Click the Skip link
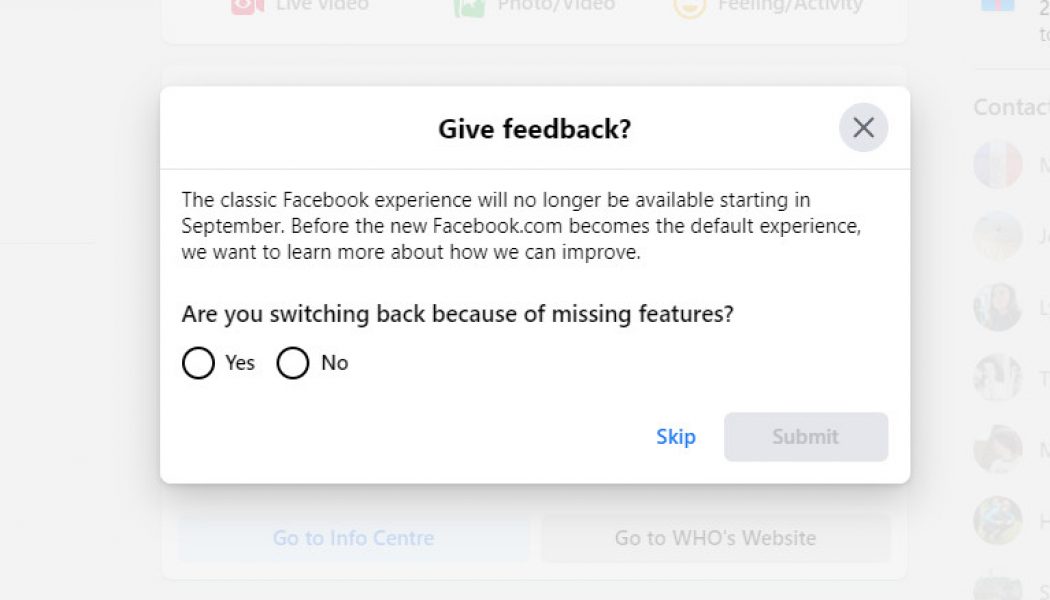The width and height of the screenshot is (1050, 600). [676, 437]
